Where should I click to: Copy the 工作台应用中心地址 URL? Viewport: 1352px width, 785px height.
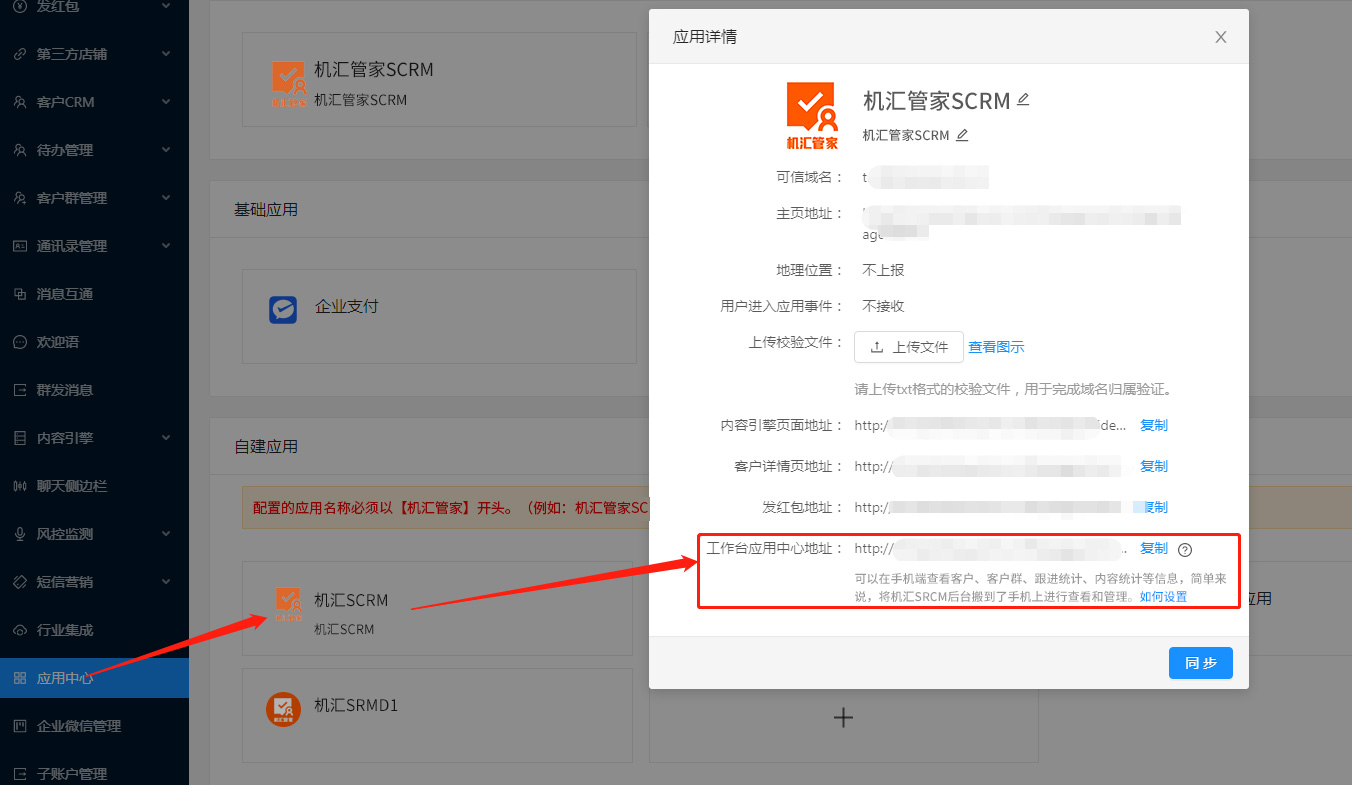(1154, 548)
